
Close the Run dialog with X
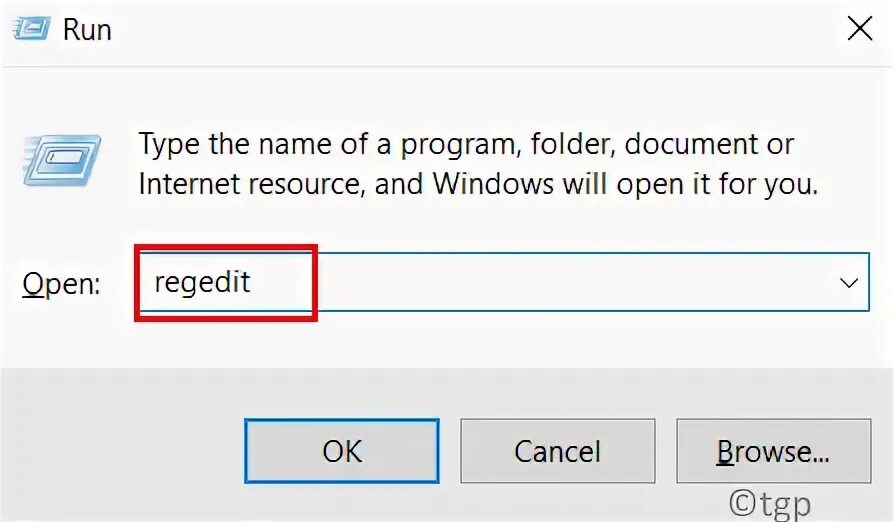point(859,28)
